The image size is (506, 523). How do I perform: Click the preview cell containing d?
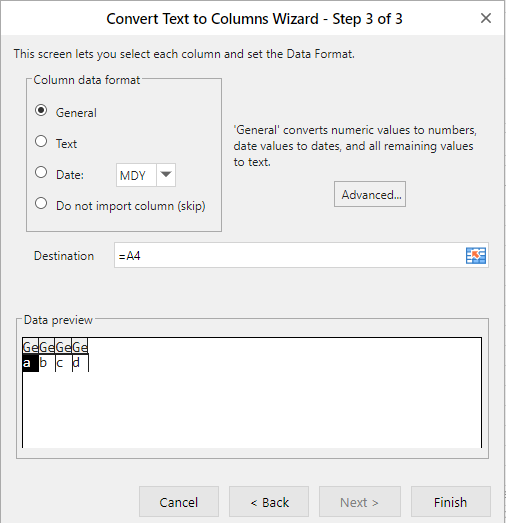tap(80, 363)
